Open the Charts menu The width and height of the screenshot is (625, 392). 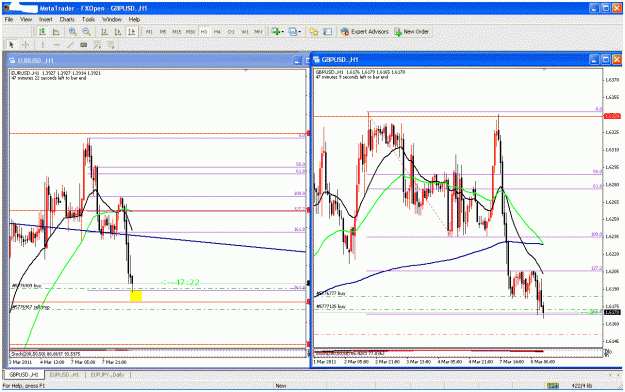point(67,19)
